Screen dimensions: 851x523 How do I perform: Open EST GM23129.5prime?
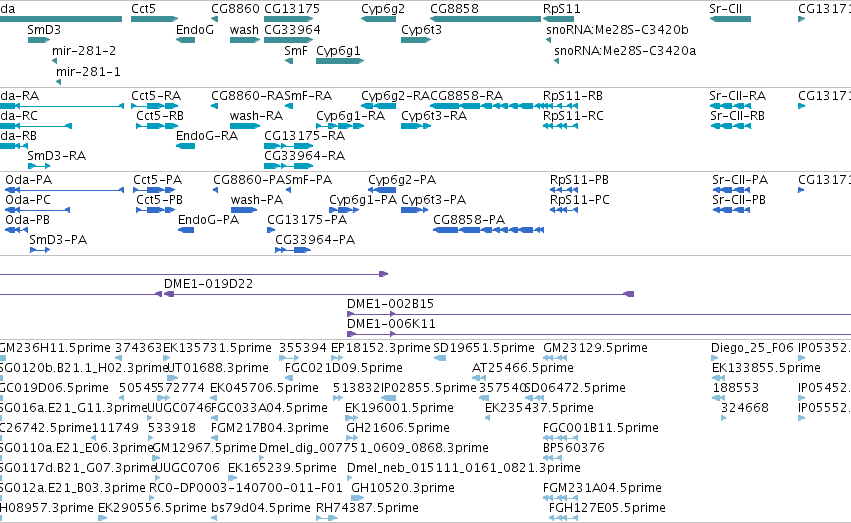(555, 358)
